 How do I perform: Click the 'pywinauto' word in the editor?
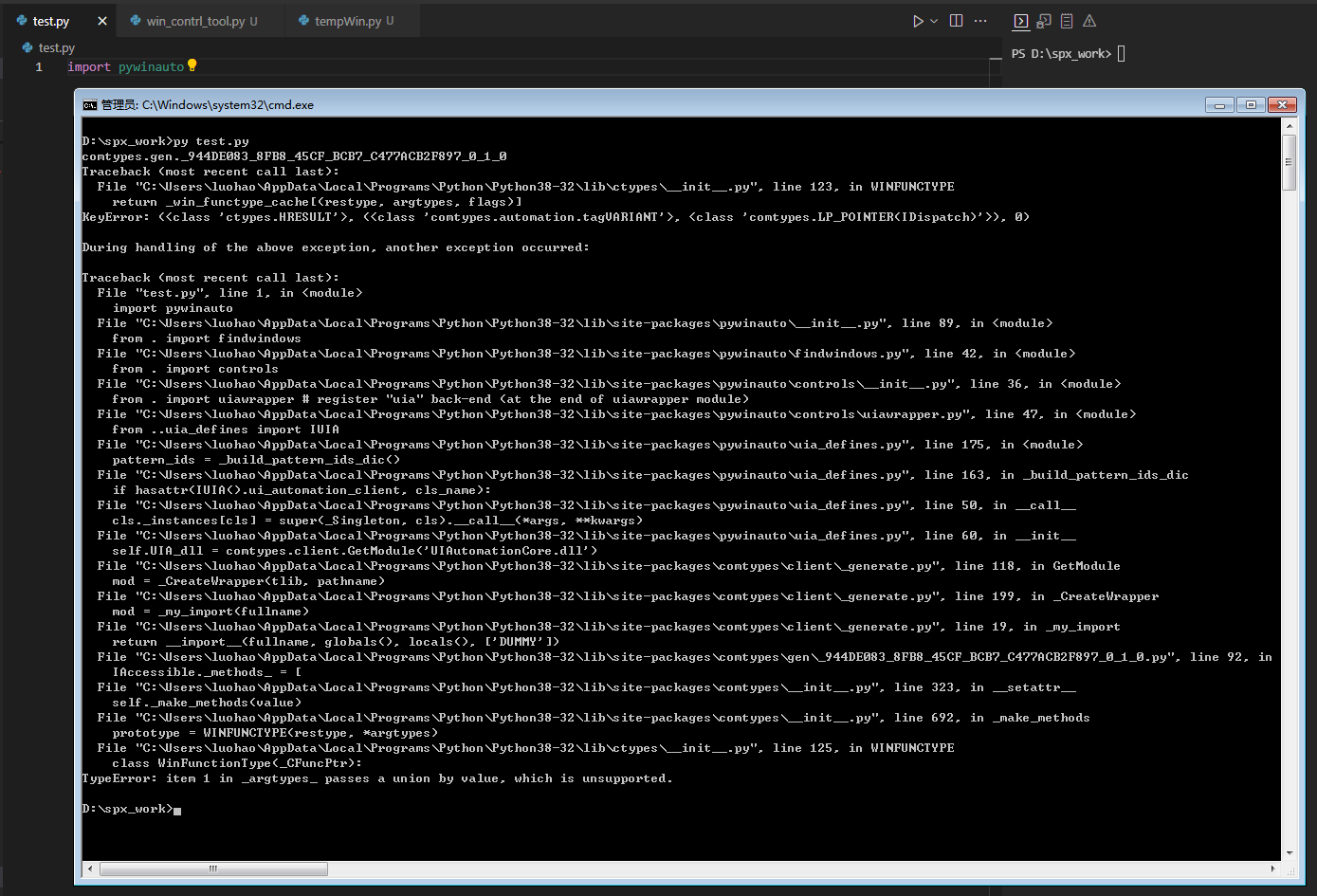151,67
